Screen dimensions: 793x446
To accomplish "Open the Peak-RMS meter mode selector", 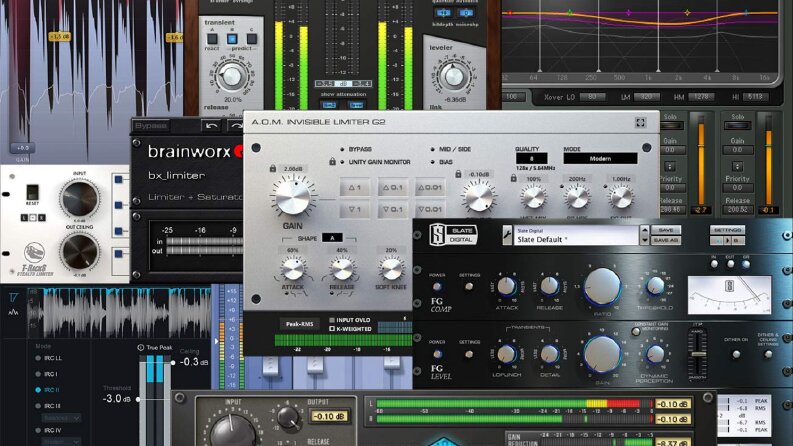I will tap(299, 324).
